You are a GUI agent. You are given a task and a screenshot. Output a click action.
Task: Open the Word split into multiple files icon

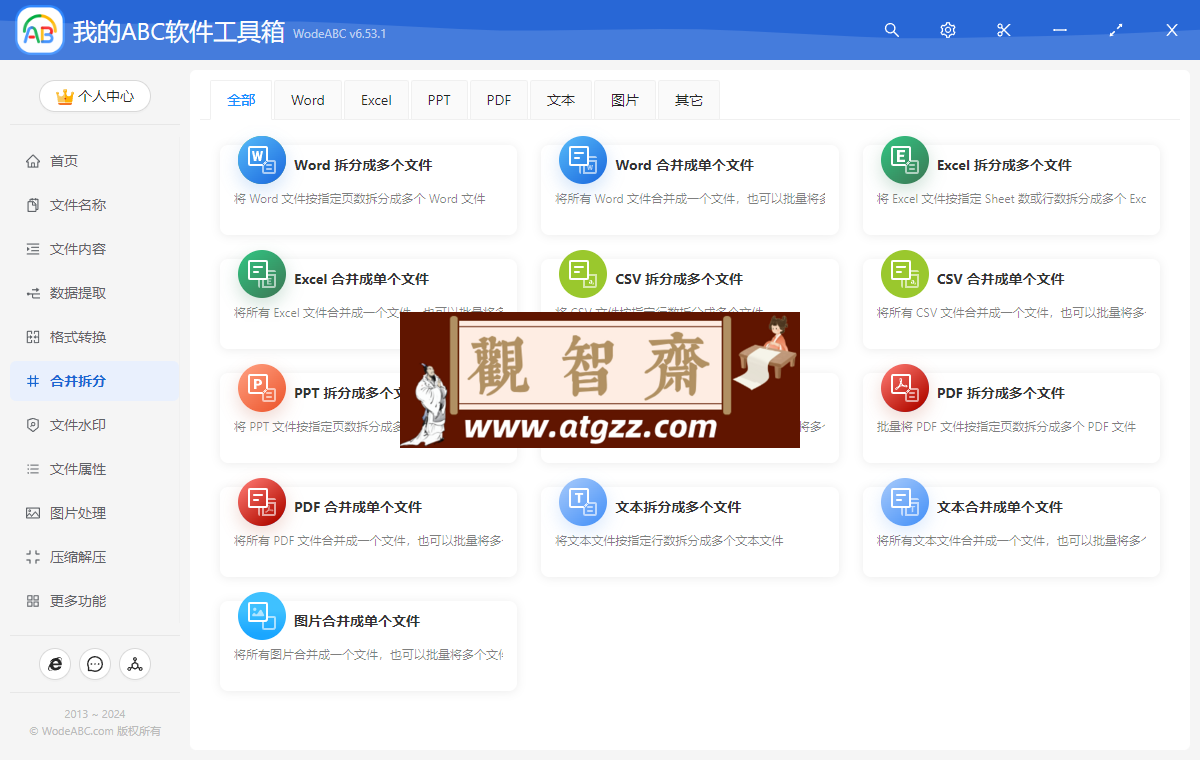pyautogui.click(x=262, y=160)
